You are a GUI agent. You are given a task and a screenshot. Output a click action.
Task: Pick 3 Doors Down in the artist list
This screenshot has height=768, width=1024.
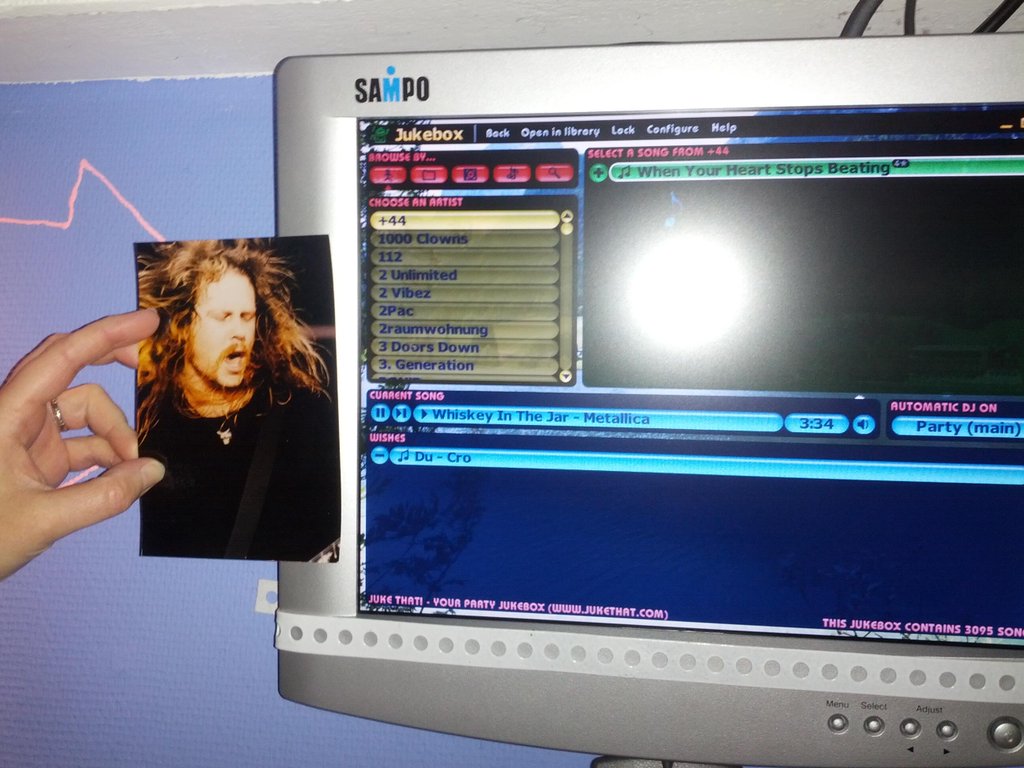click(465, 347)
